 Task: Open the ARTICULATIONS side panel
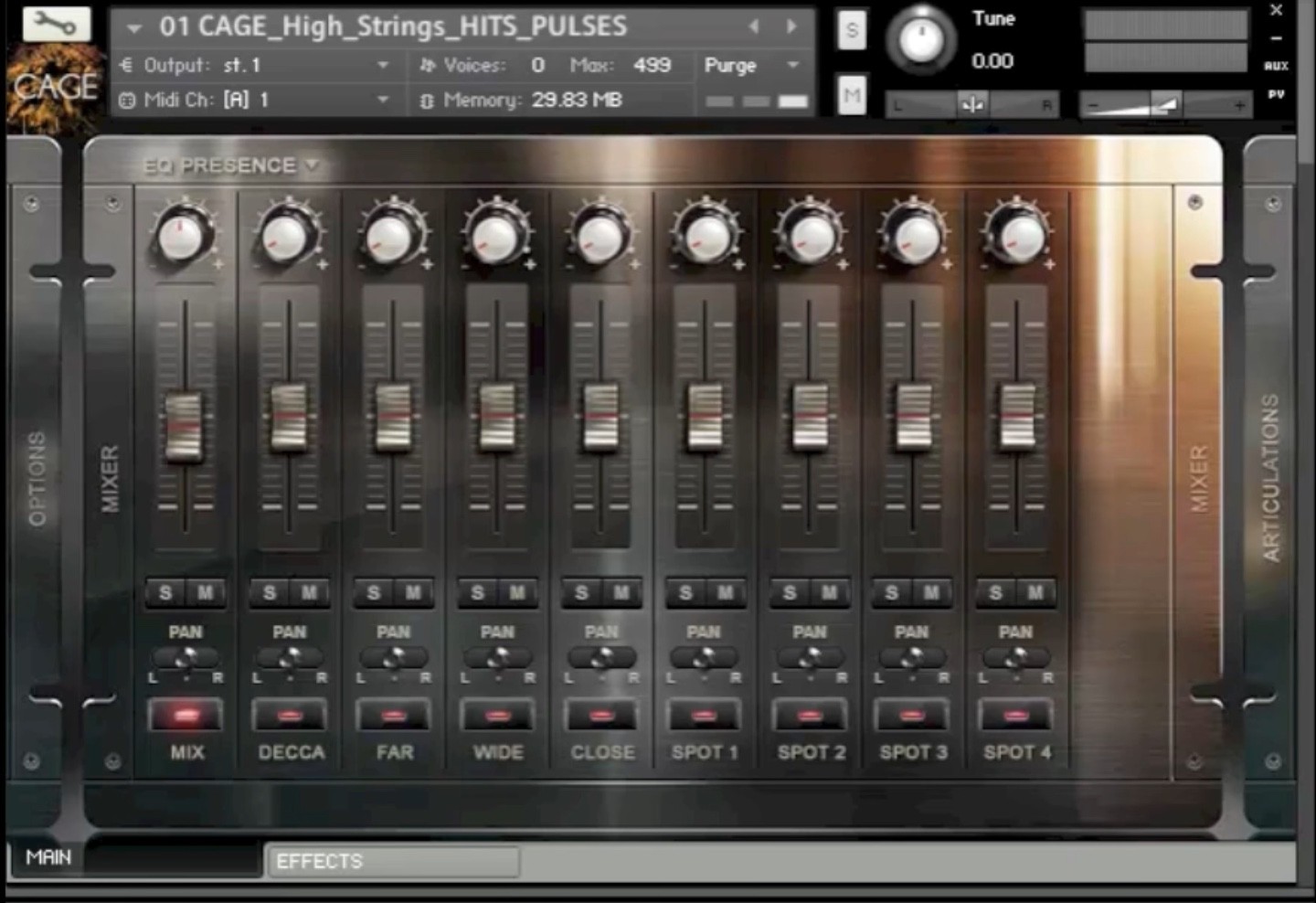(x=1270, y=477)
